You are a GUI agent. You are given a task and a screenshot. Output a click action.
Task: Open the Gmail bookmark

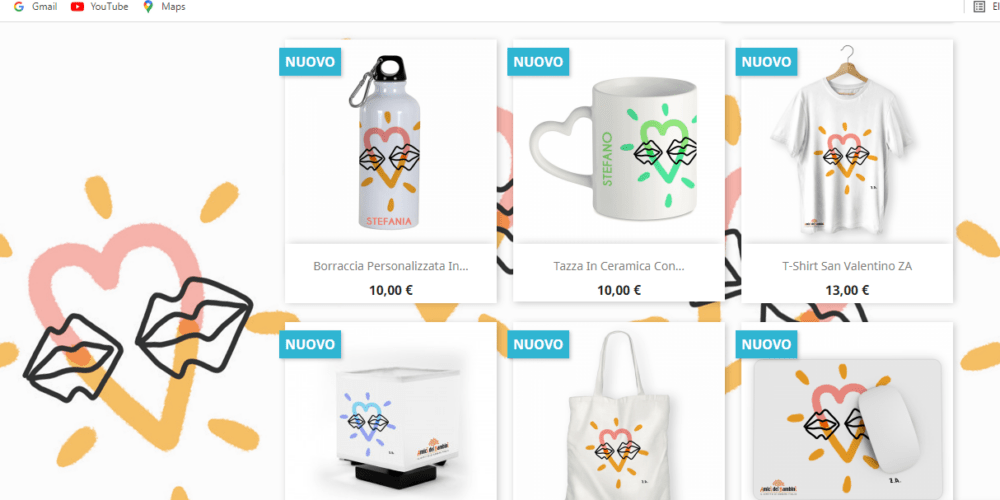pyautogui.click(x=35, y=7)
